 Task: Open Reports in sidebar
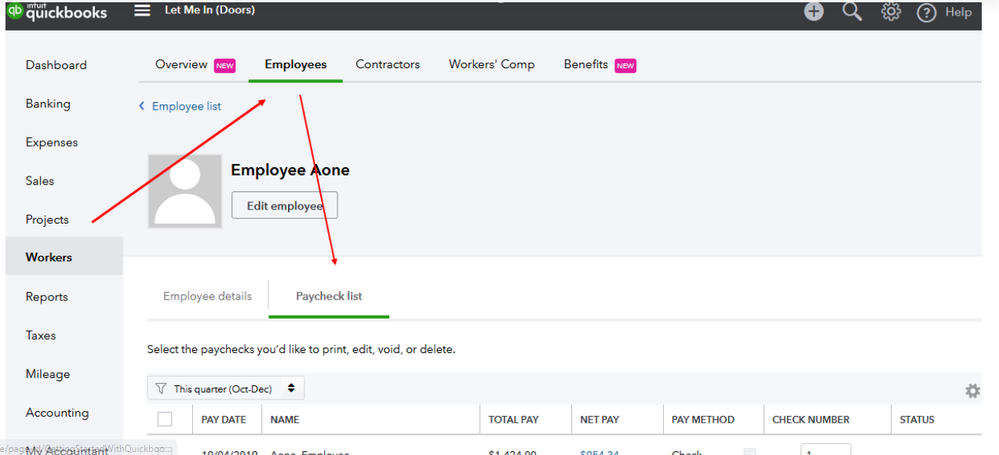(47, 297)
